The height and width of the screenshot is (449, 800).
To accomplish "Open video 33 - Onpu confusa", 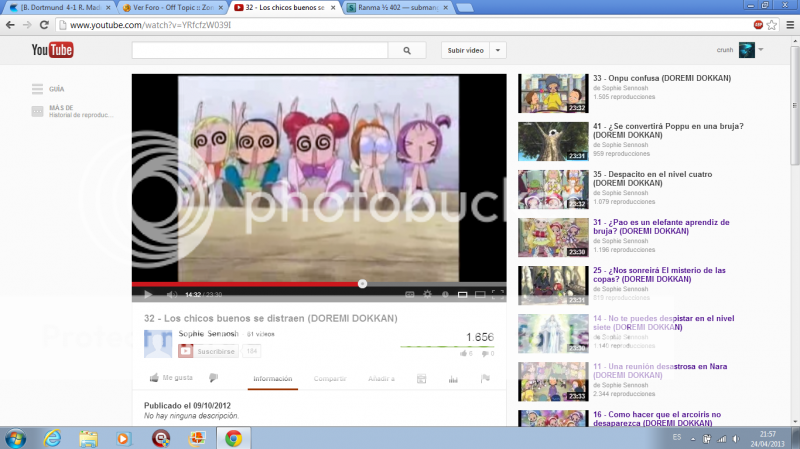I will pyautogui.click(x=662, y=78).
